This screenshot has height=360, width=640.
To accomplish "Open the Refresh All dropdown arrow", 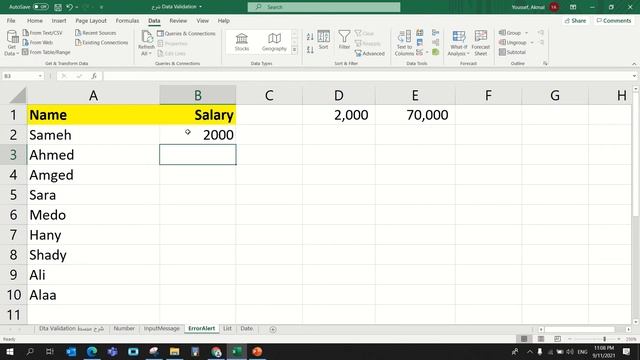I will point(150,53).
